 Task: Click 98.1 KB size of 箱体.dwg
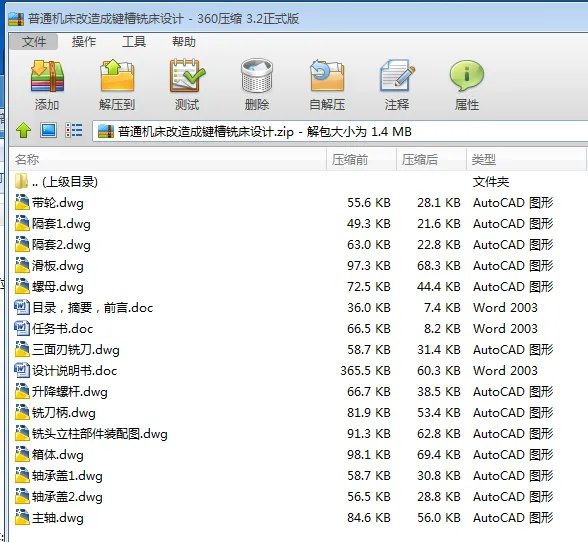[369, 455]
